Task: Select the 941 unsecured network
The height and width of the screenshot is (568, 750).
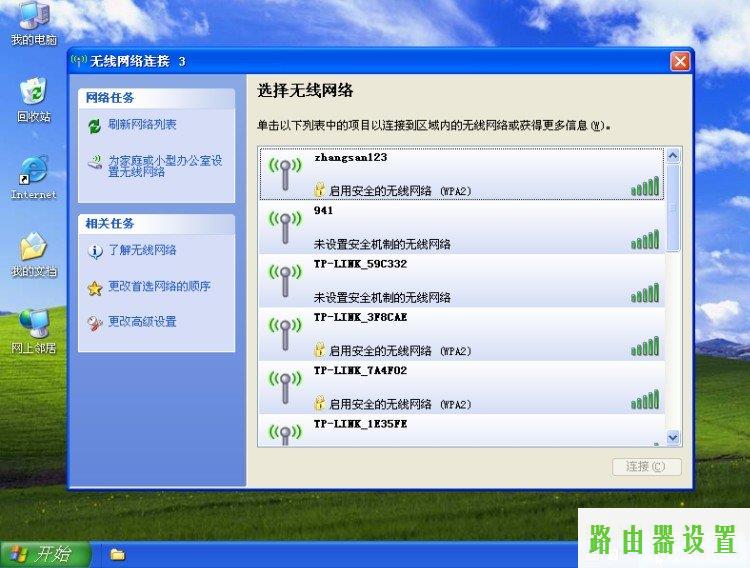Action: coord(460,227)
